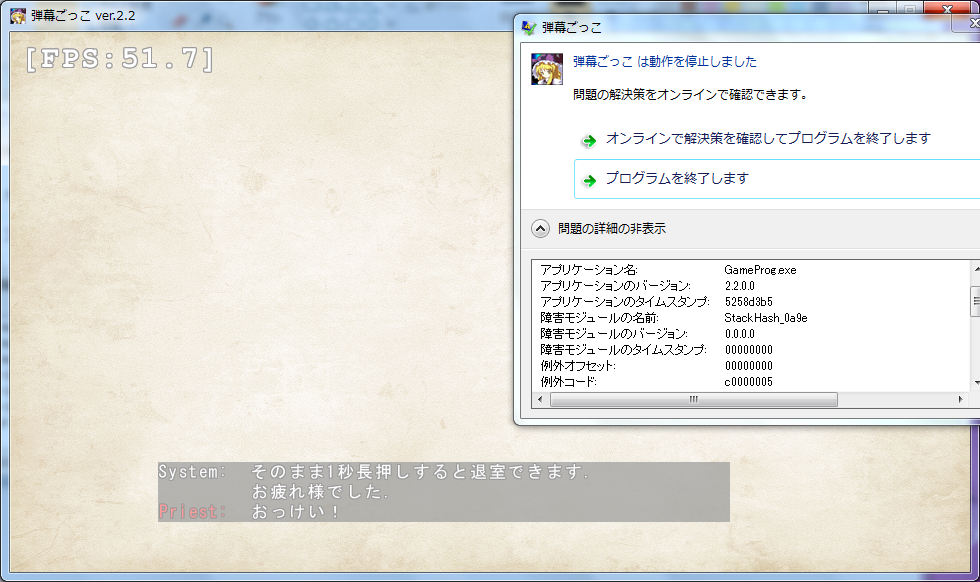Click the game window's title bar icon
The width and height of the screenshot is (980, 582).
pyautogui.click(x=18, y=15)
